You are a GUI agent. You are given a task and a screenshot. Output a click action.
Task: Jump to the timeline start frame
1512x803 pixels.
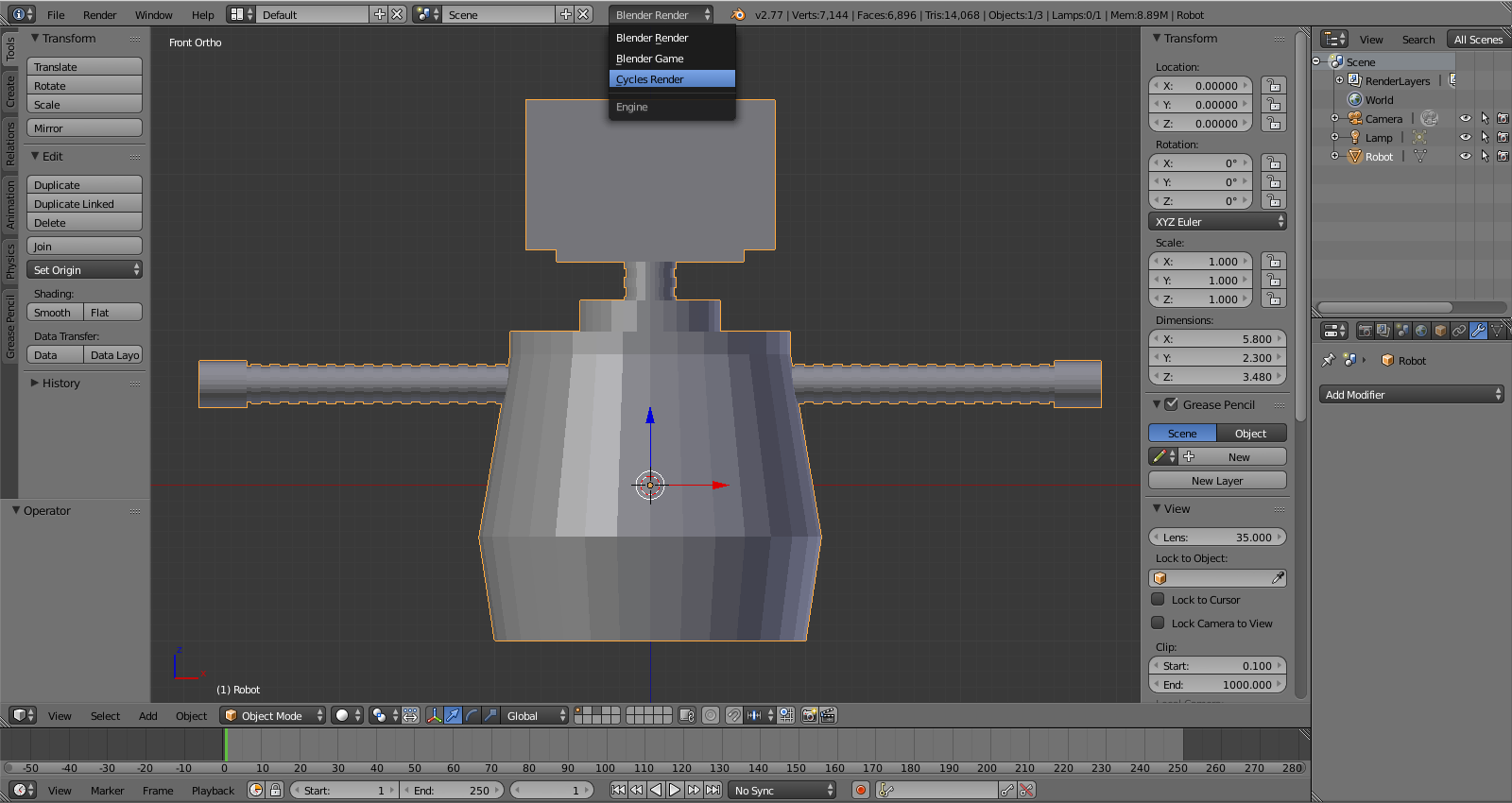(618, 790)
